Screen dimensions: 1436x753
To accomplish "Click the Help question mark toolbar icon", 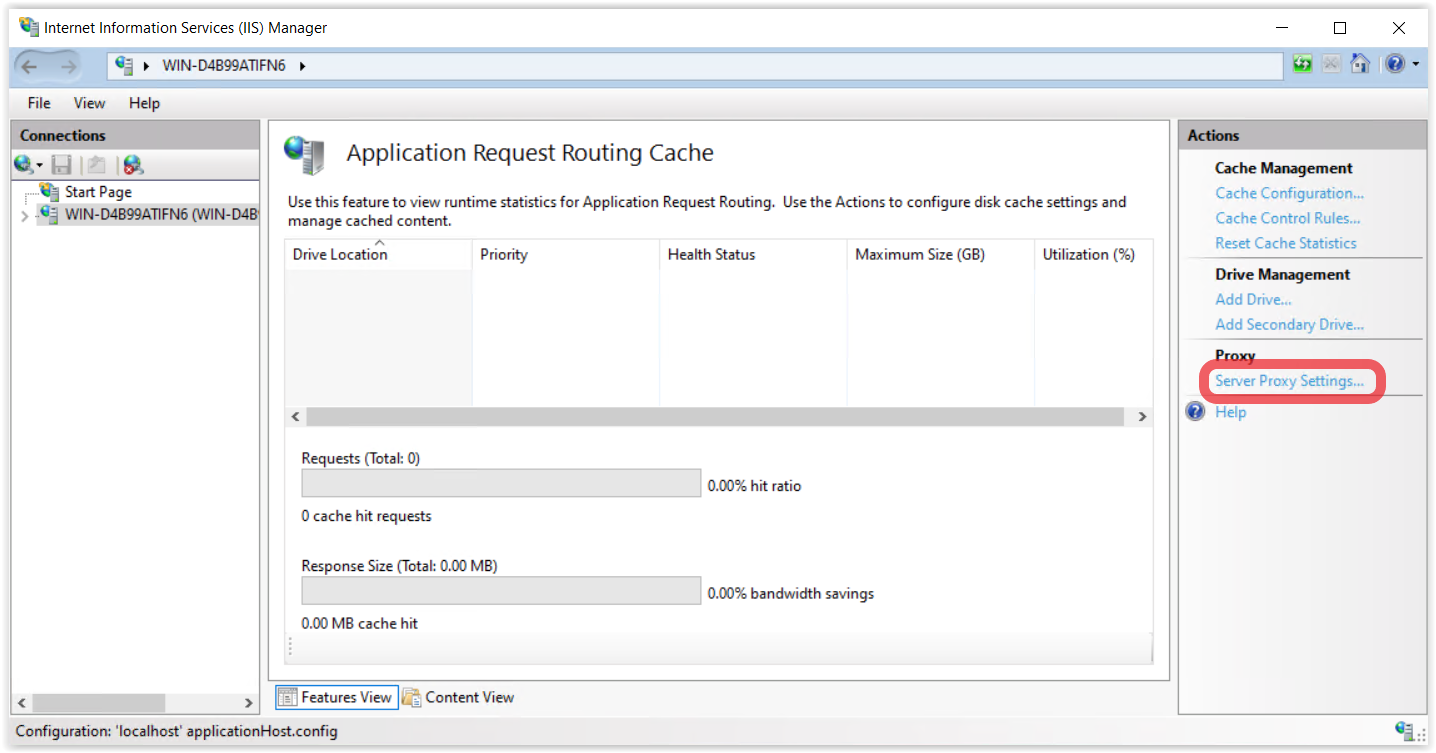I will pos(1395,64).
